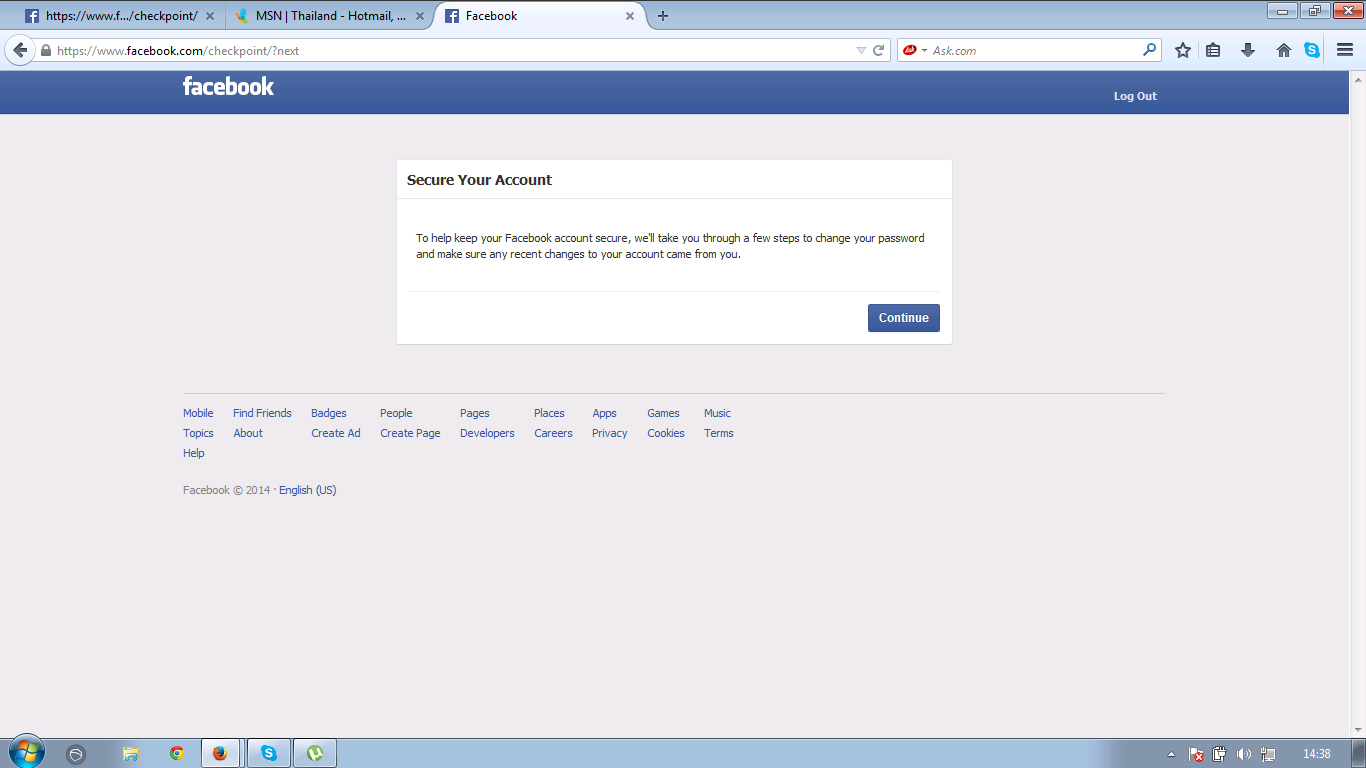The width and height of the screenshot is (1366, 768).
Task: Open the Firefox hamburger menu
Action: [1345, 50]
